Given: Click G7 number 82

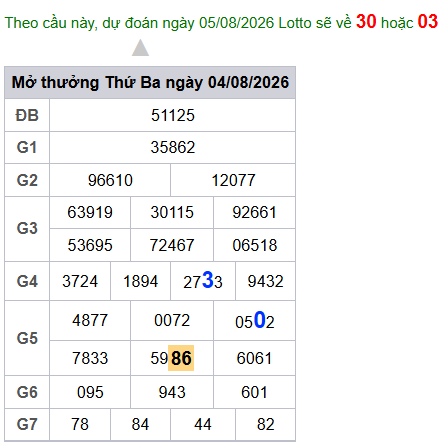Looking at the screenshot, I should point(266,424).
